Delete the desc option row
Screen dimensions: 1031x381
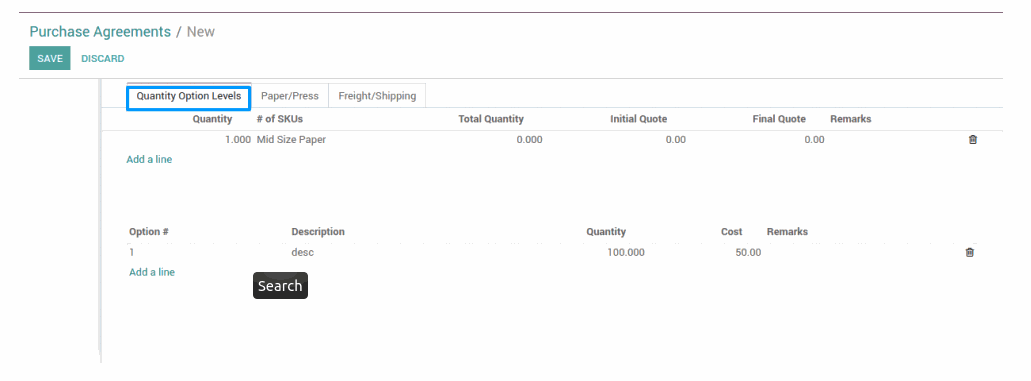point(969,252)
